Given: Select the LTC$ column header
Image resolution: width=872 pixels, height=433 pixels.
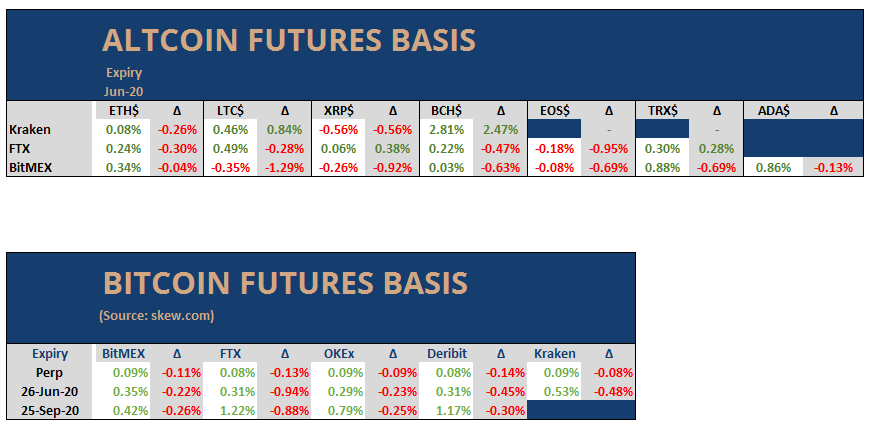Looking at the screenshot, I should click(x=232, y=111).
